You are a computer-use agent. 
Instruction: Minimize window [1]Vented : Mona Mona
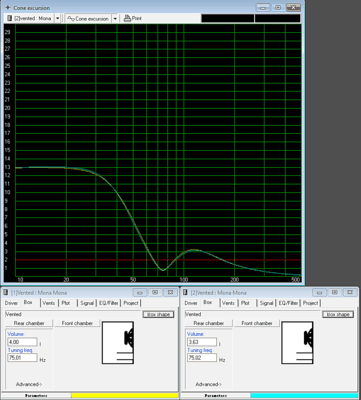click(x=140, y=292)
